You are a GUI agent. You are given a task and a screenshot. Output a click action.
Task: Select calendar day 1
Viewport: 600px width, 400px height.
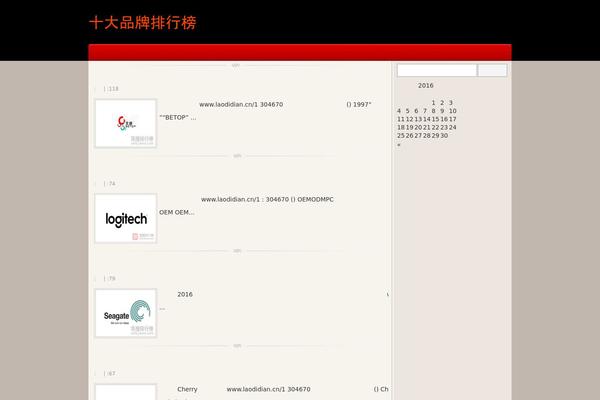pos(433,103)
